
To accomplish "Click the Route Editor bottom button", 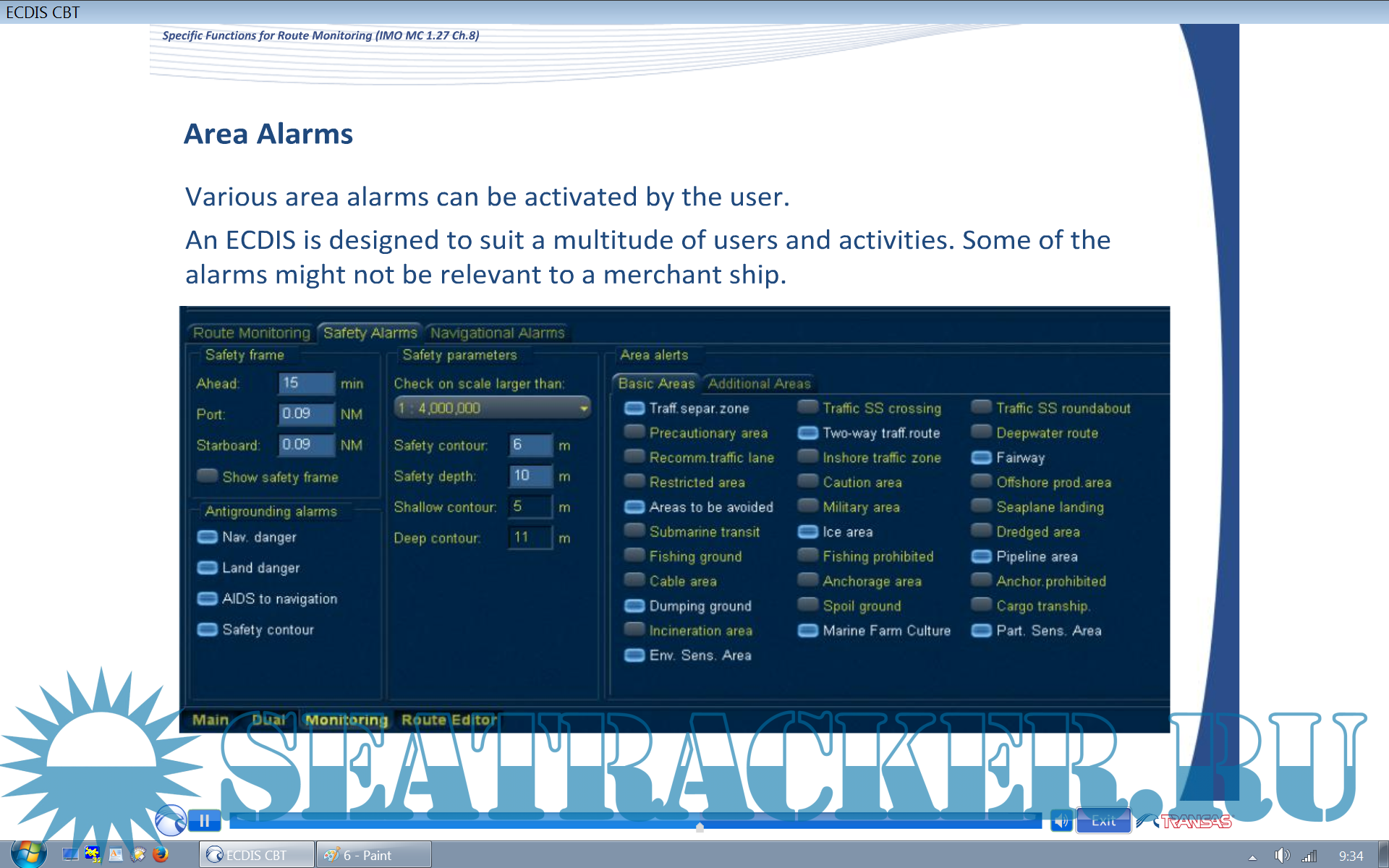I will click(449, 720).
